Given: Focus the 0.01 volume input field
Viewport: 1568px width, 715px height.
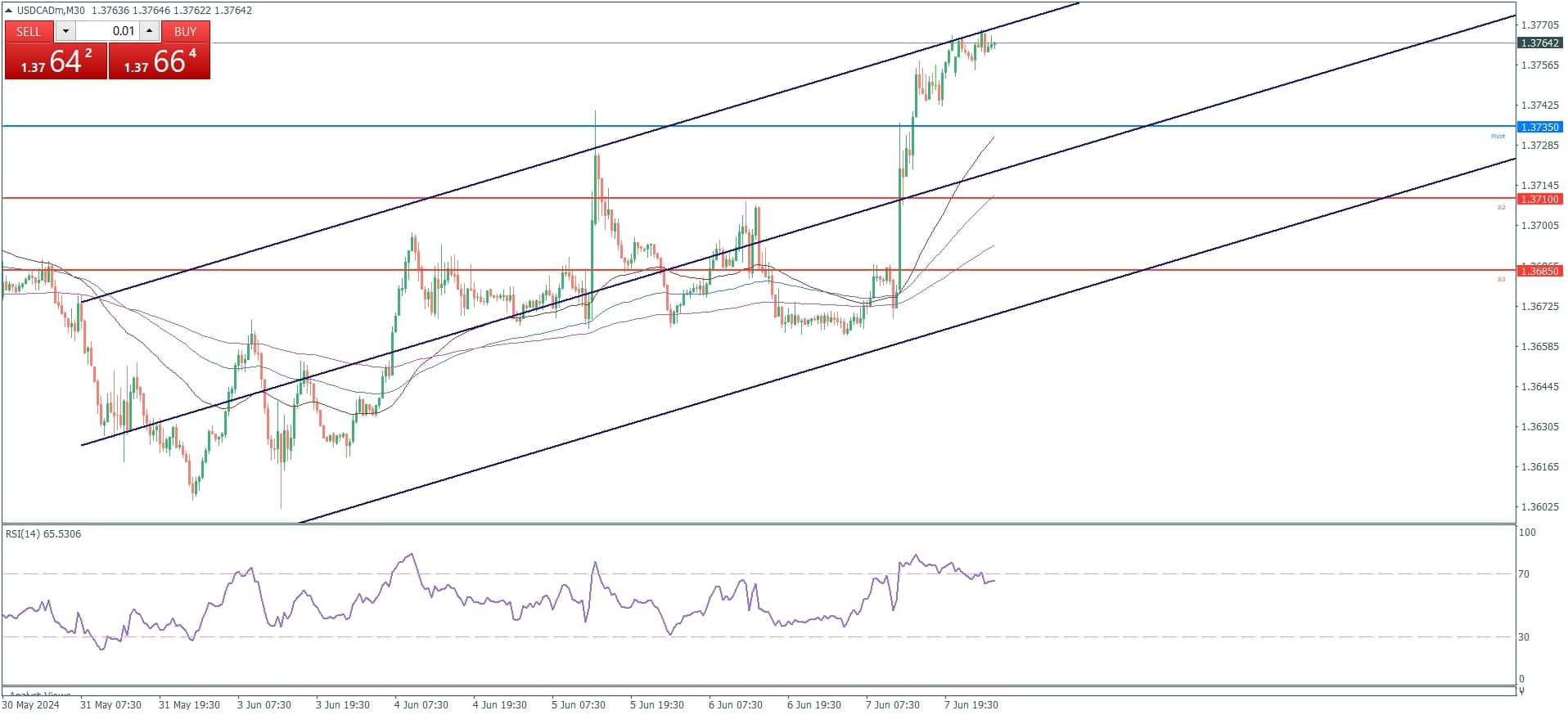Looking at the screenshot, I should click(x=108, y=31).
